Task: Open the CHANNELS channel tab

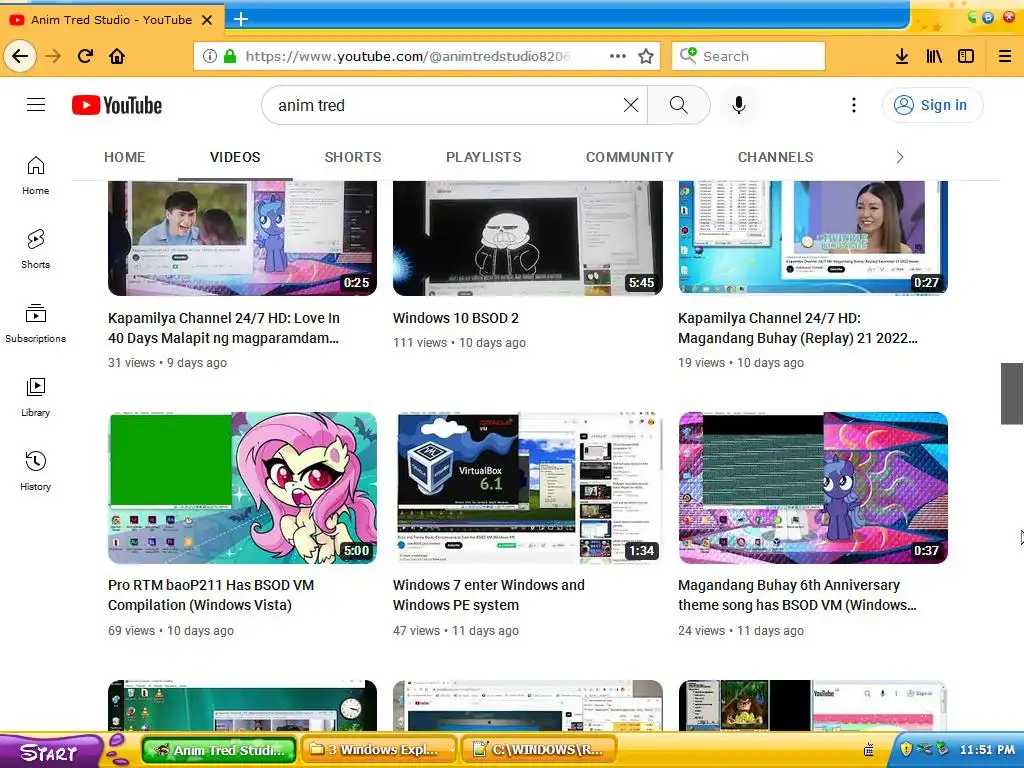Action: click(x=775, y=157)
